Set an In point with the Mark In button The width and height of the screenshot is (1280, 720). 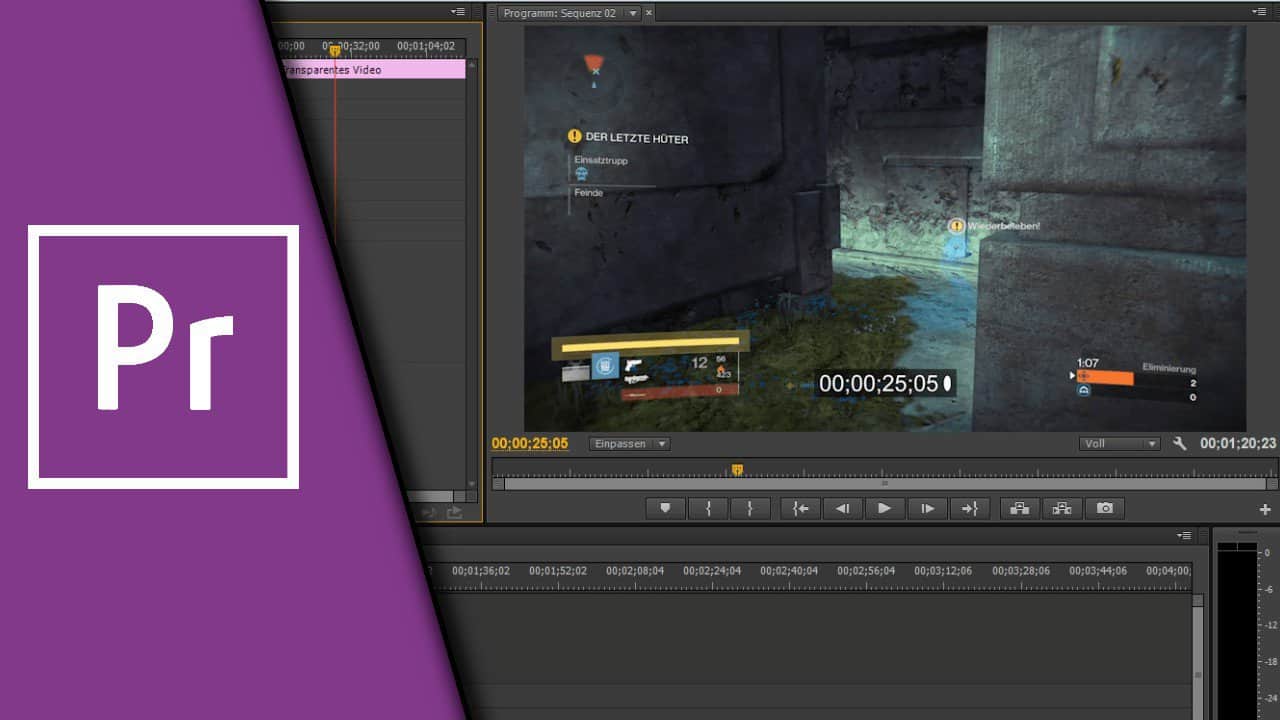[x=708, y=508]
